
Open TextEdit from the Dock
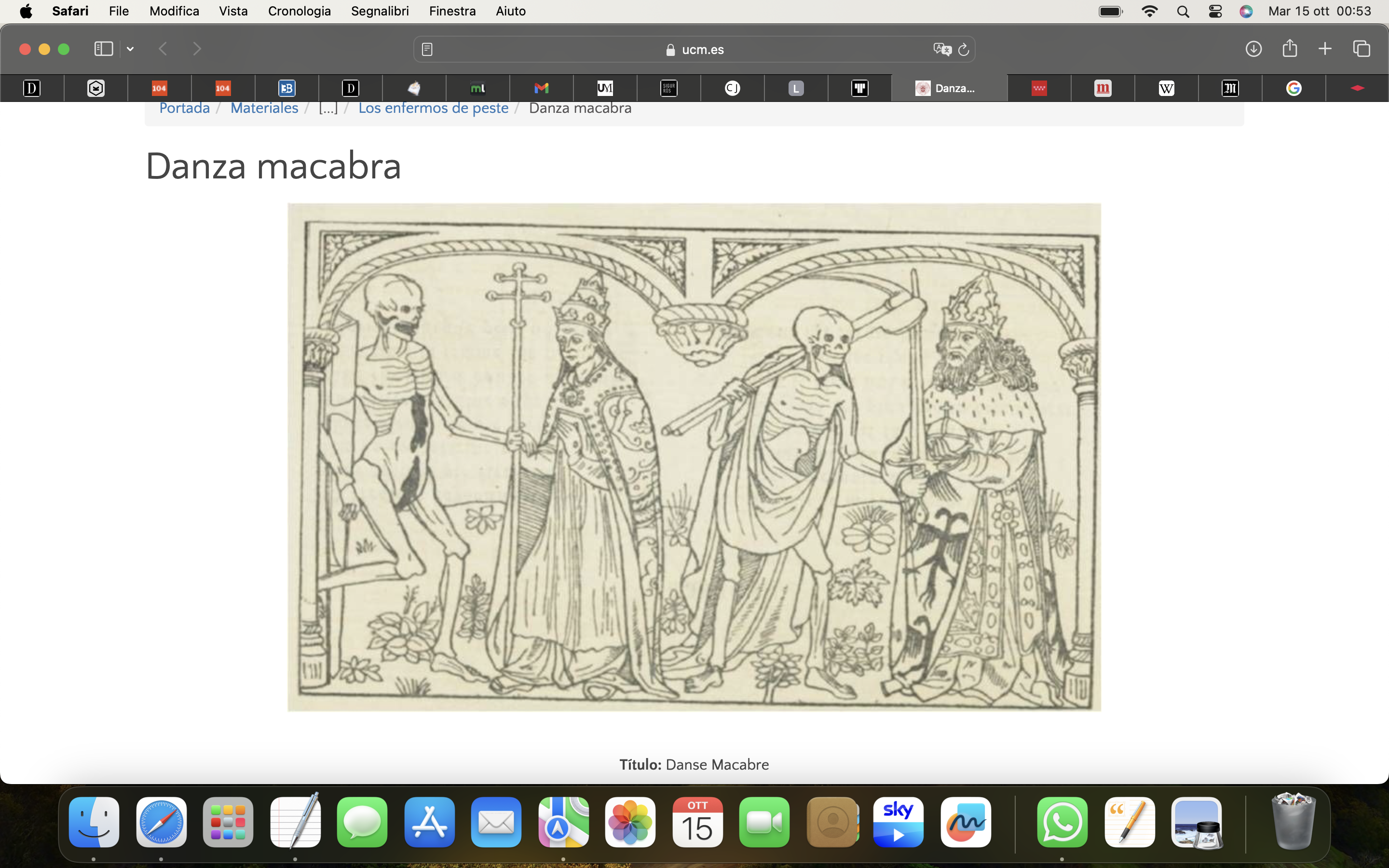coord(295,822)
